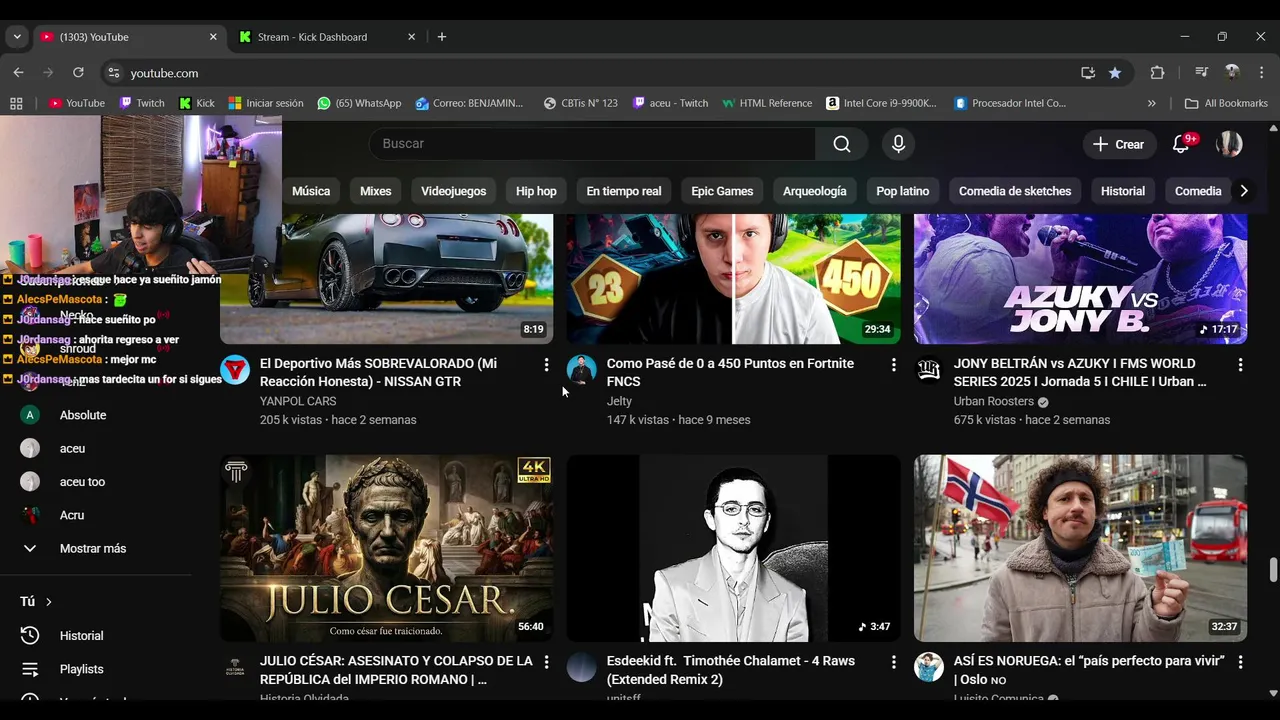Open options for Nissan GTR video
1280x720 pixels.
point(546,365)
